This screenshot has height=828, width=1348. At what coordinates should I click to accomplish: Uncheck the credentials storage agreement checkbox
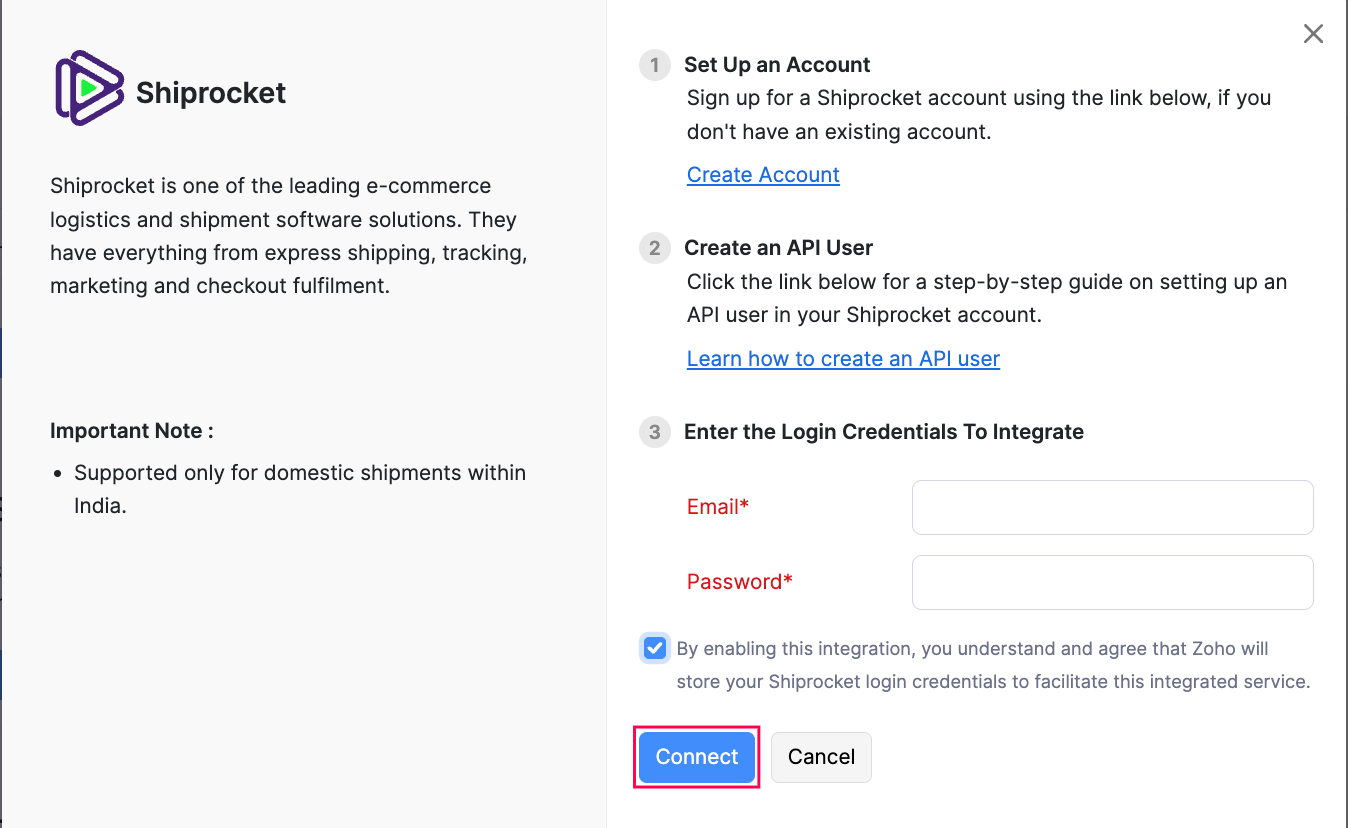click(x=655, y=649)
